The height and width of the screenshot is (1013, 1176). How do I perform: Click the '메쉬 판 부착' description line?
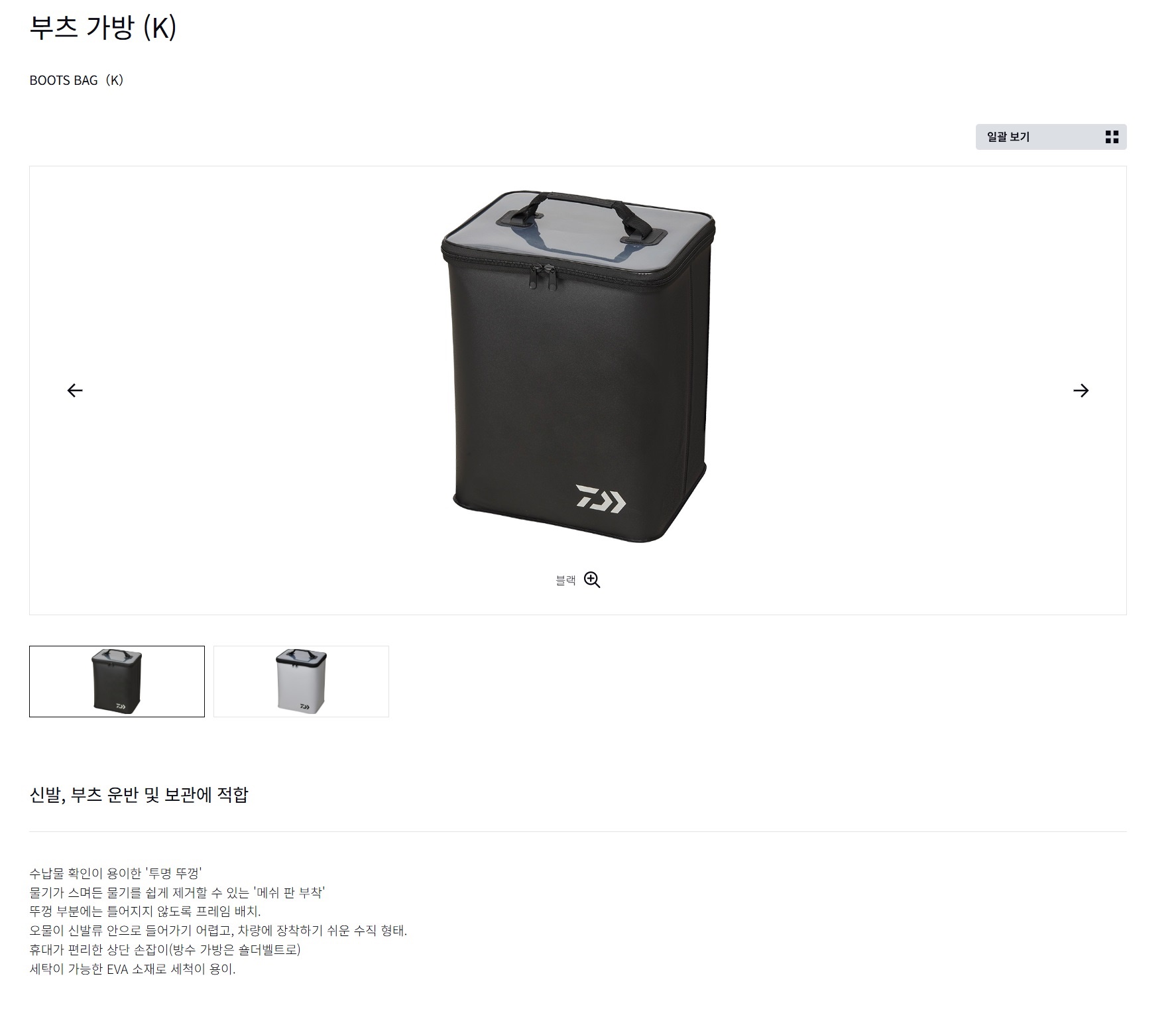coord(177,892)
